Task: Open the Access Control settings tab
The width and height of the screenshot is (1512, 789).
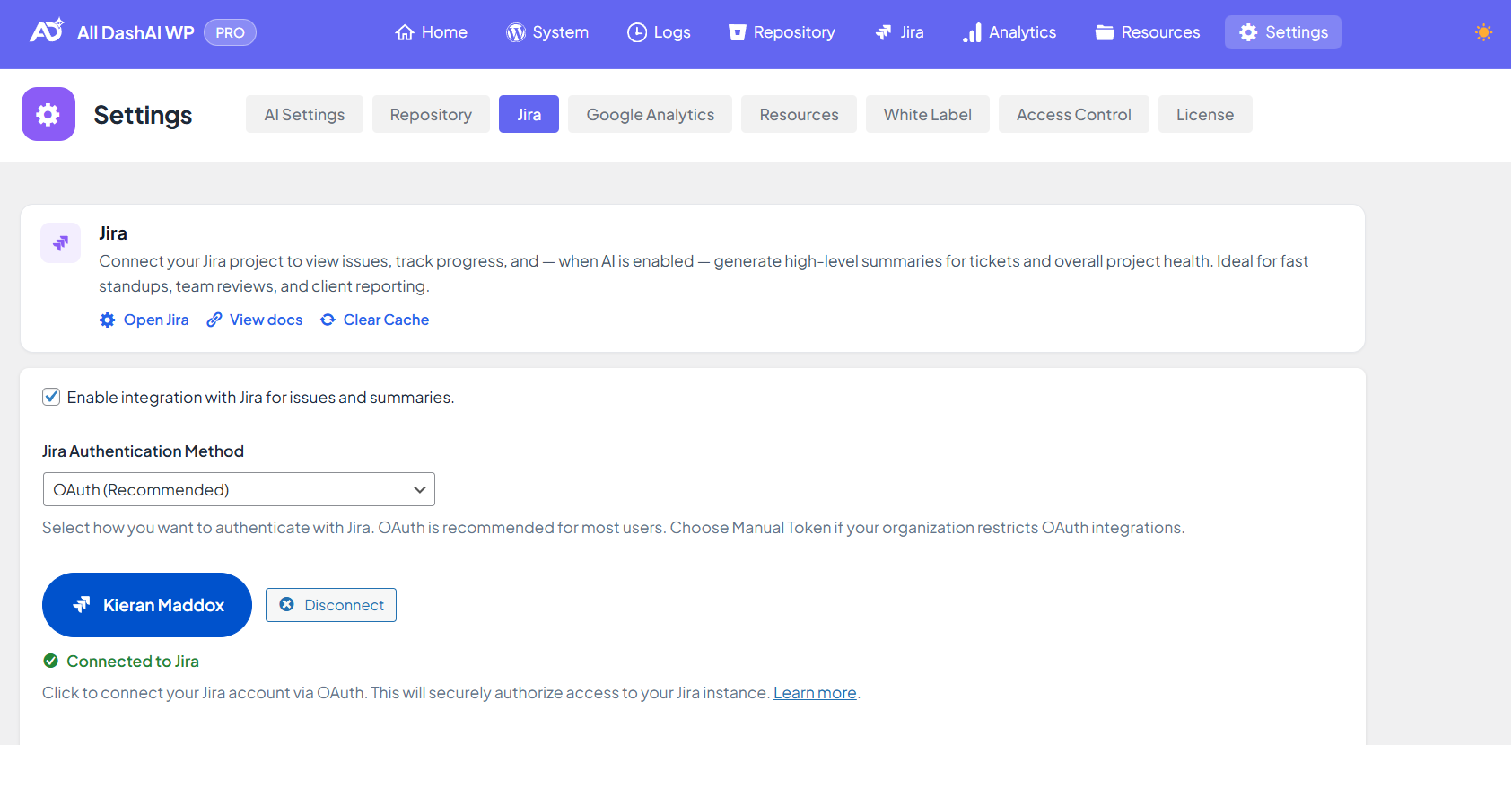Action: (x=1073, y=114)
